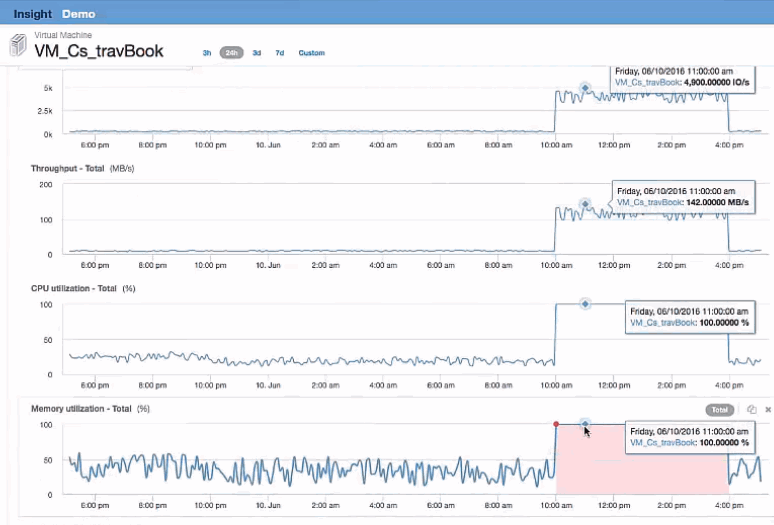Switch to the 7d time range

point(280,53)
